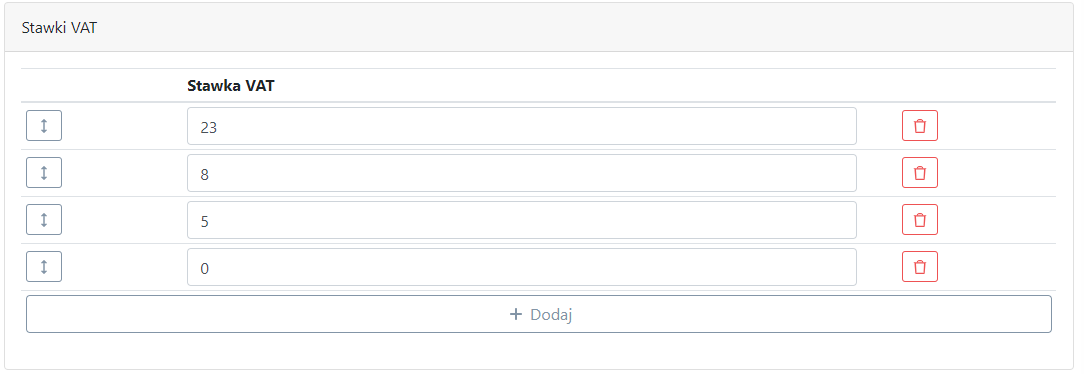Click the Dodaj text label
The height and width of the screenshot is (374, 1084).
coord(551,315)
